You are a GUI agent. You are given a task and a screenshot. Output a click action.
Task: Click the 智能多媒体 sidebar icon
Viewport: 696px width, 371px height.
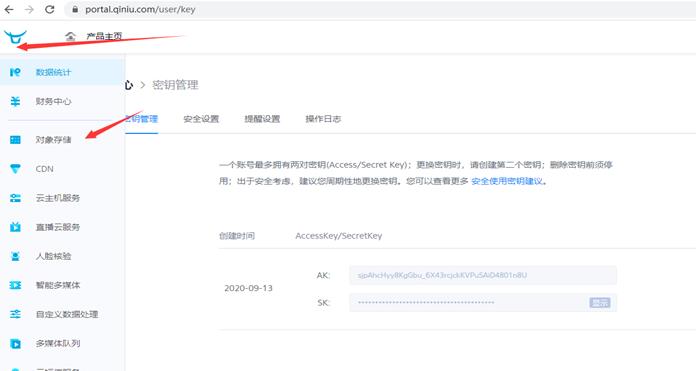pos(15,285)
